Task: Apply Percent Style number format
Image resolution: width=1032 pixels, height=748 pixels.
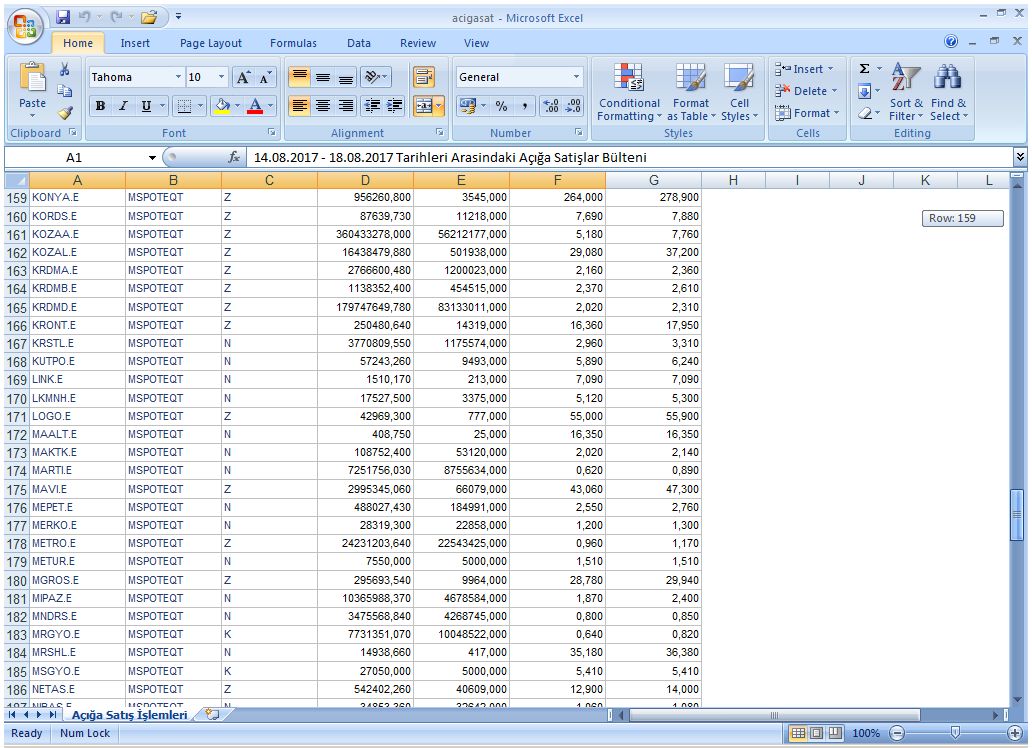Action: click(x=502, y=105)
